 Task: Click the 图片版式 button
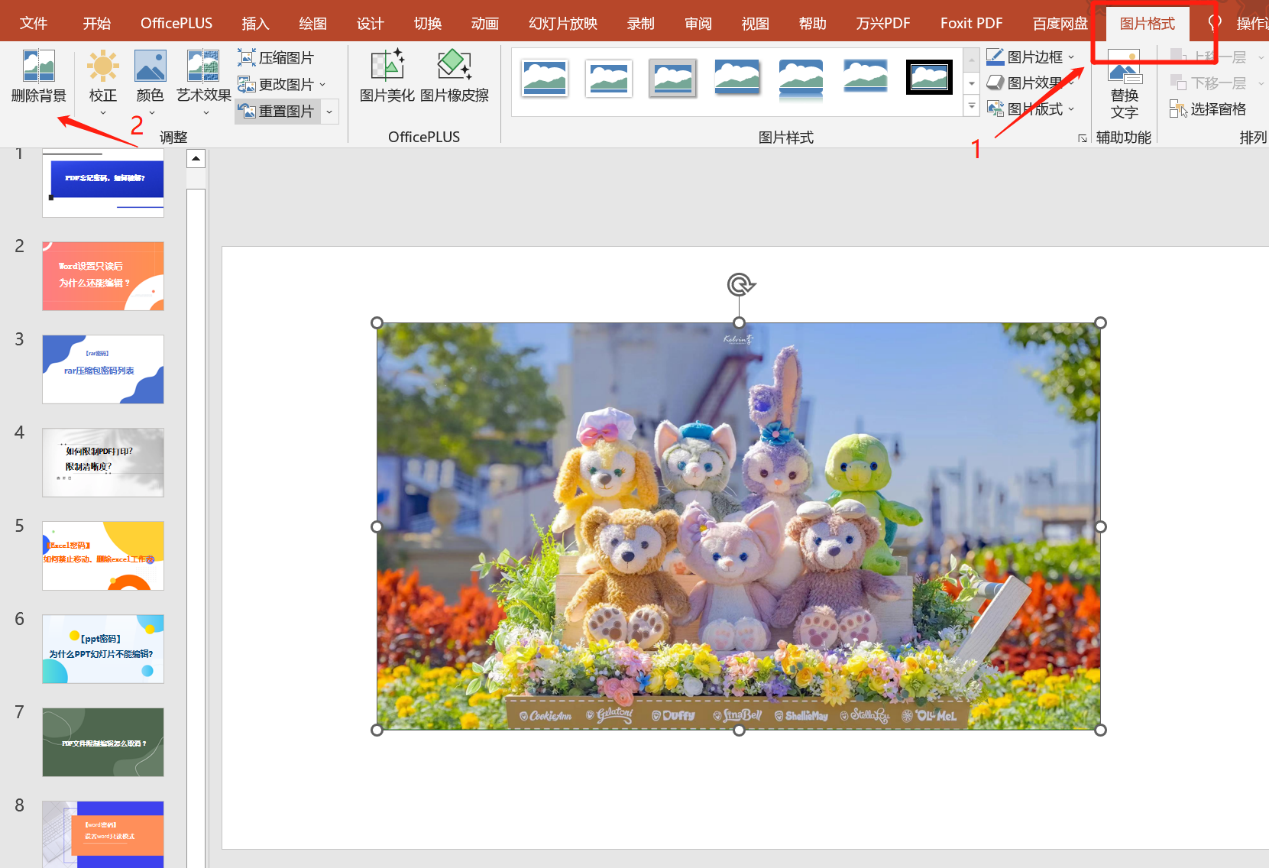pyautogui.click(x=1031, y=109)
